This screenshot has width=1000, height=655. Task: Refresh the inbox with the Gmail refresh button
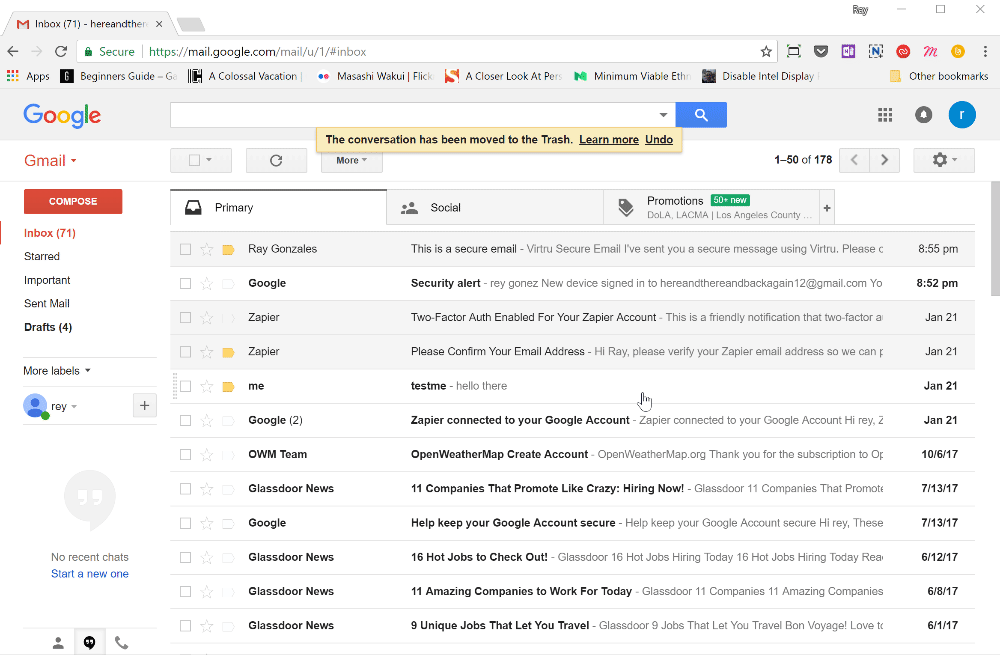pos(276,161)
